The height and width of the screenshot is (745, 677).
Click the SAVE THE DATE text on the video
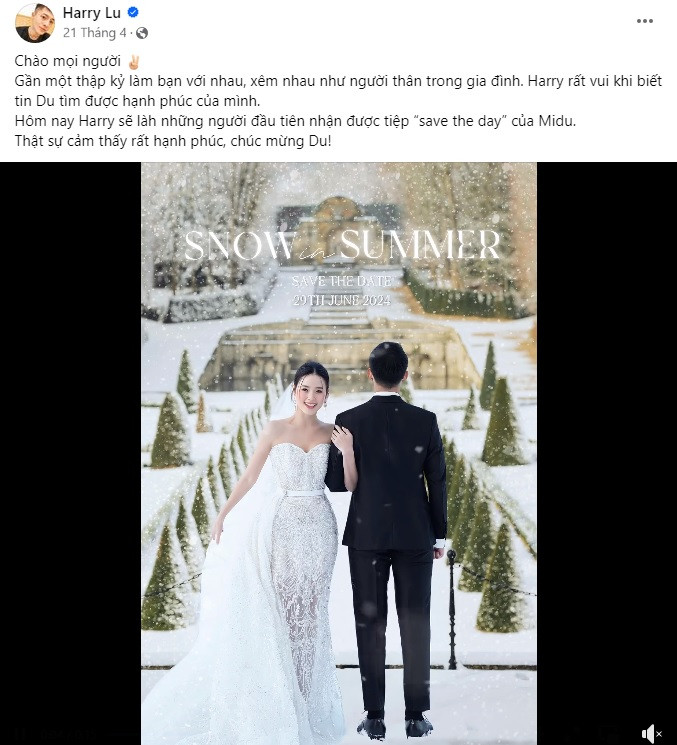pos(342,281)
